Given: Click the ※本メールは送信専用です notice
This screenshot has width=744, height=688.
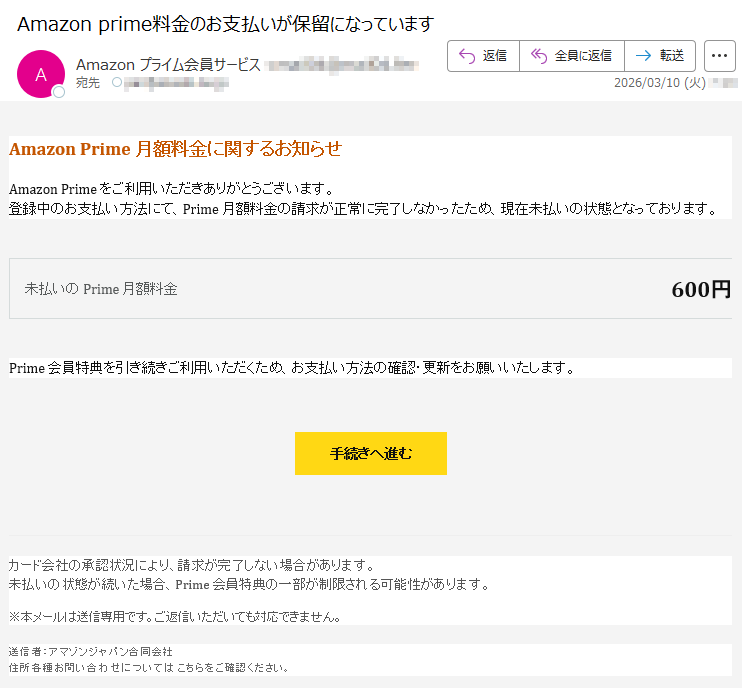Looking at the screenshot, I should [175, 617].
